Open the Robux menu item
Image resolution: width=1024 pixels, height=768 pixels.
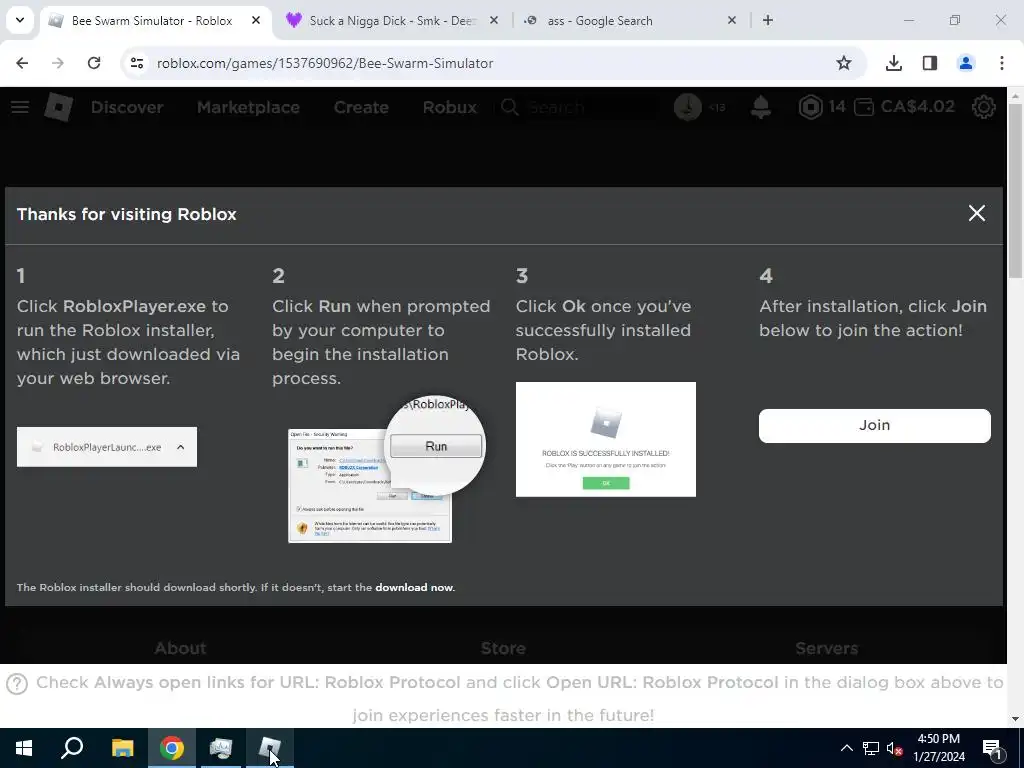tap(449, 107)
